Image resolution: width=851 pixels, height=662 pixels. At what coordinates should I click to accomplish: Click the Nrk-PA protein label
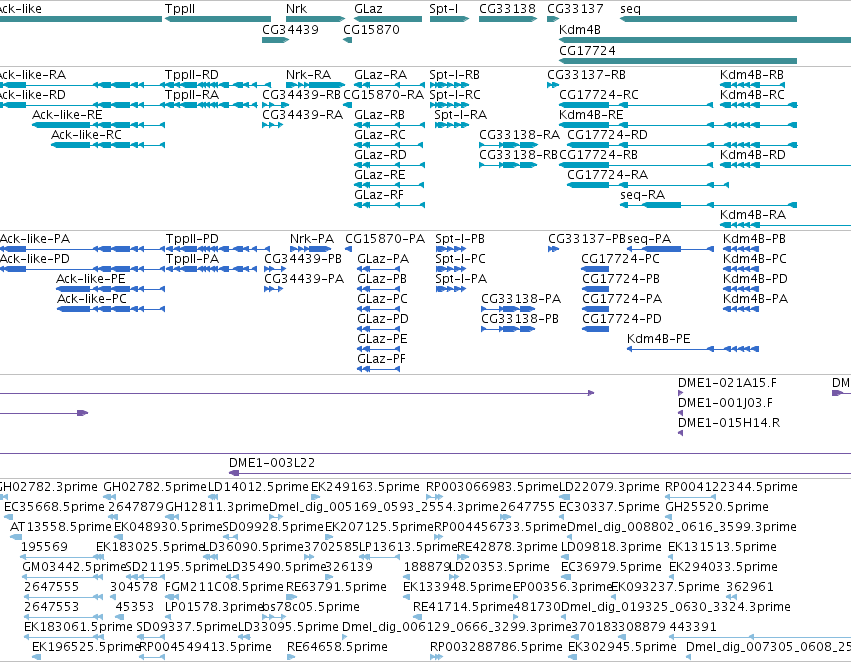point(312,239)
